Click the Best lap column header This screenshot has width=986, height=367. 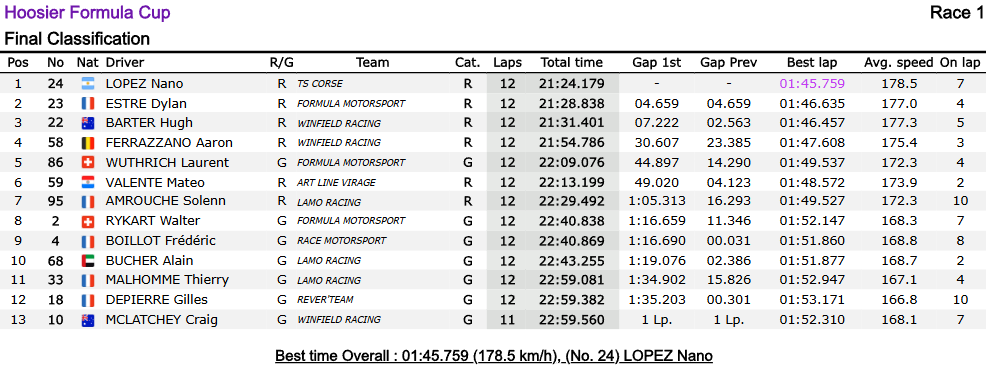pos(812,63)
